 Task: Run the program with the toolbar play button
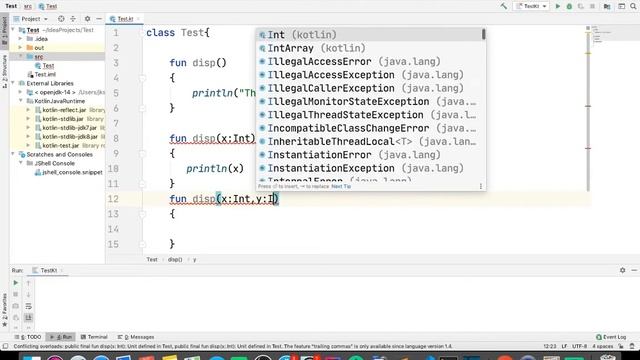coord(558,6)
